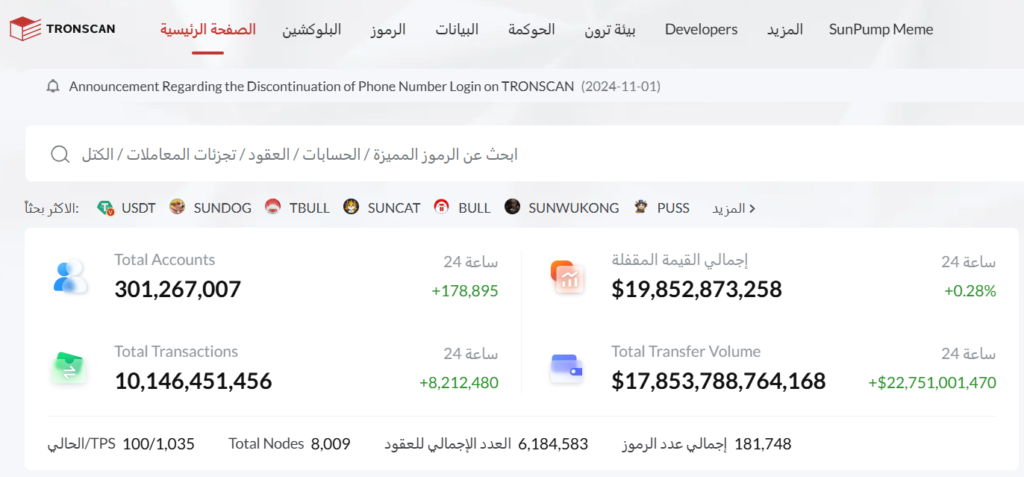Viewport: 1024px width, 477px height.
Task: Click the Total Transfer Volume label
Action: pos(686,352)
